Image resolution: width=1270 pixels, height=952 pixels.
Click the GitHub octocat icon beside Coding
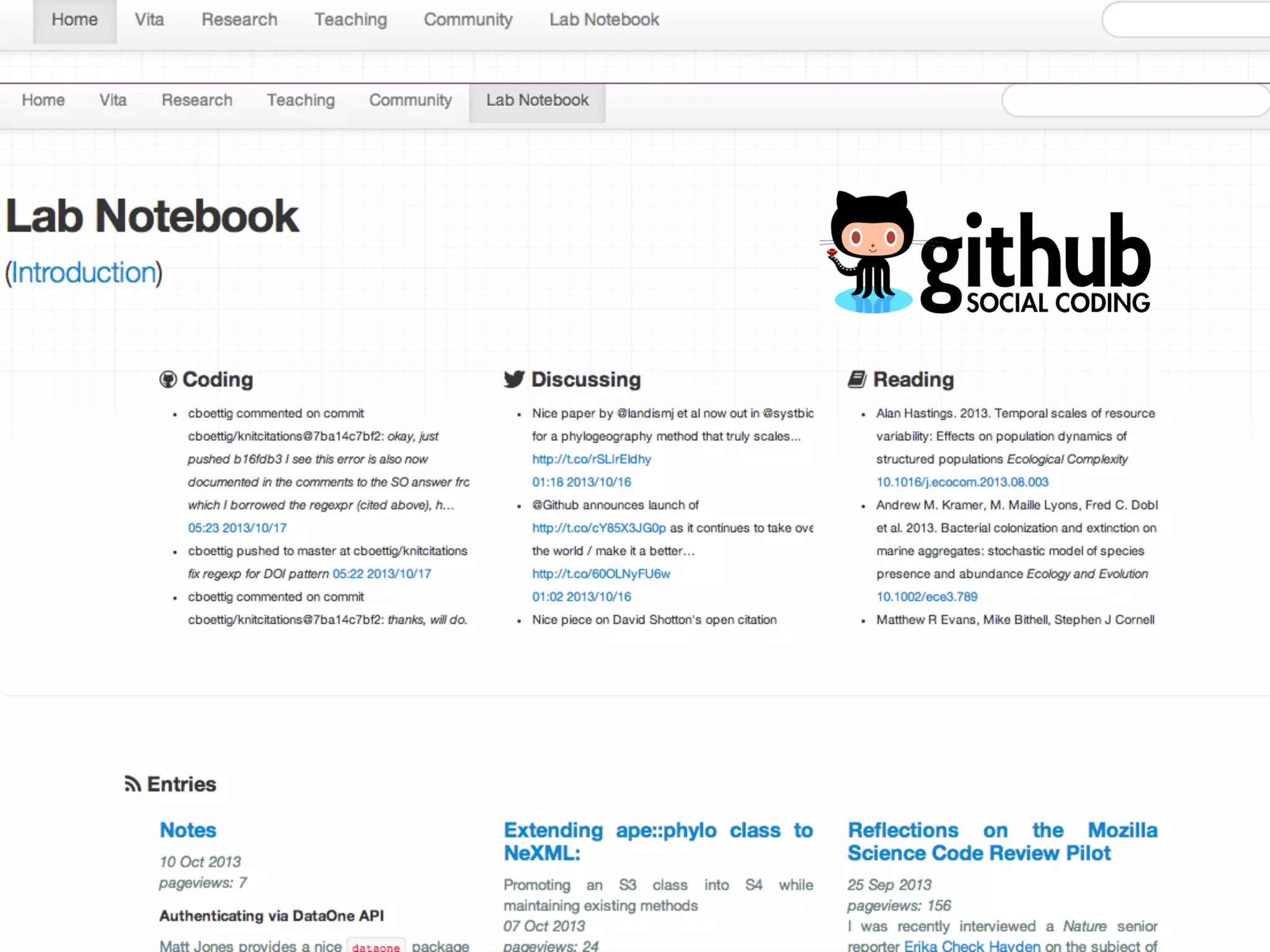(x=167, y=379)
